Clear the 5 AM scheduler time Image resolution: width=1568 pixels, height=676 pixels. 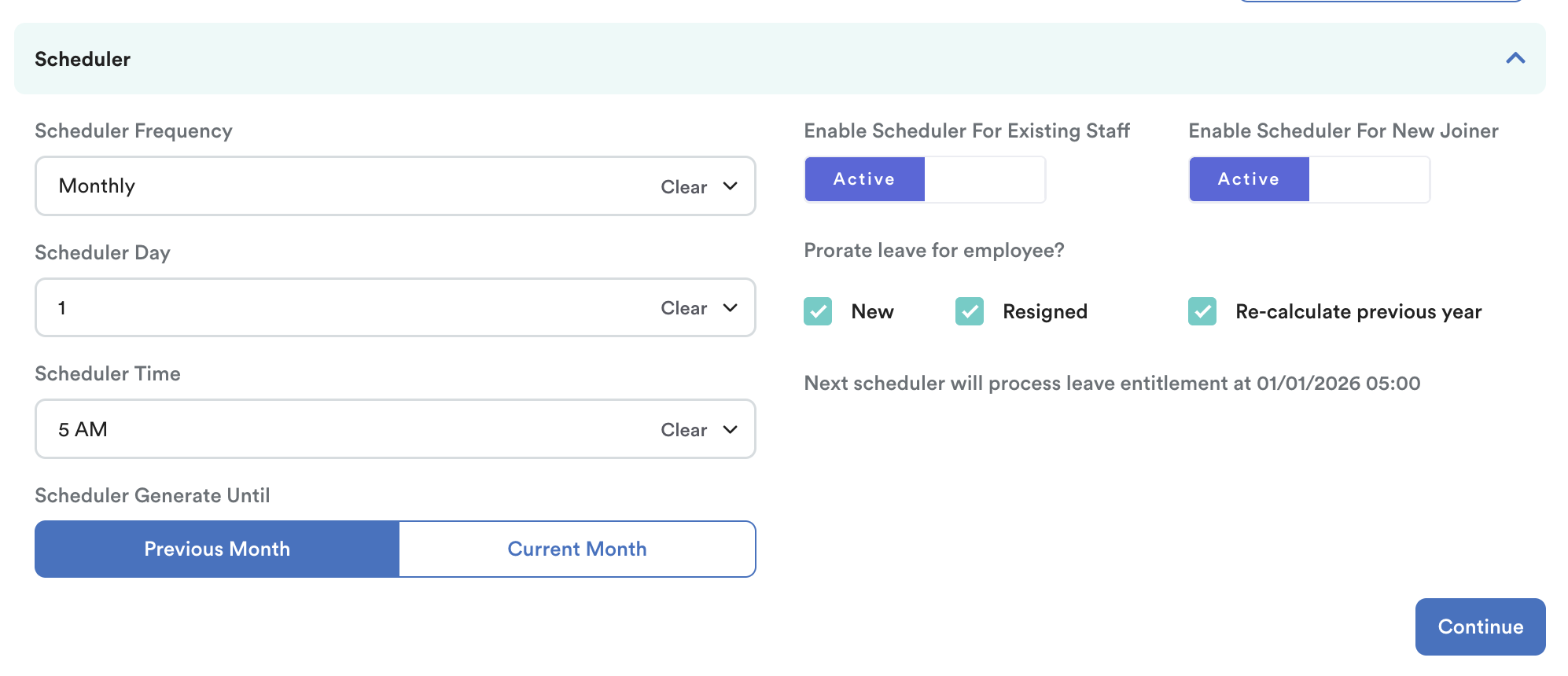[683, 430]
